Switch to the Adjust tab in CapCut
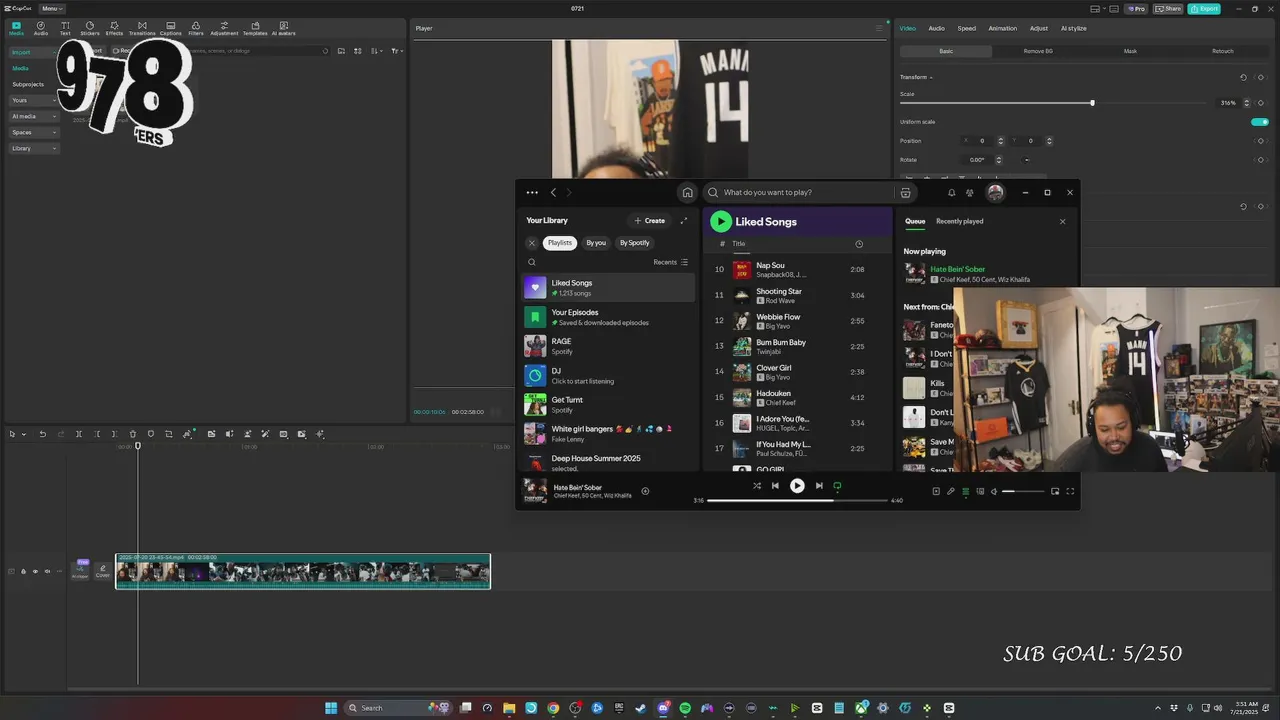 click(x=1039, y=28)
